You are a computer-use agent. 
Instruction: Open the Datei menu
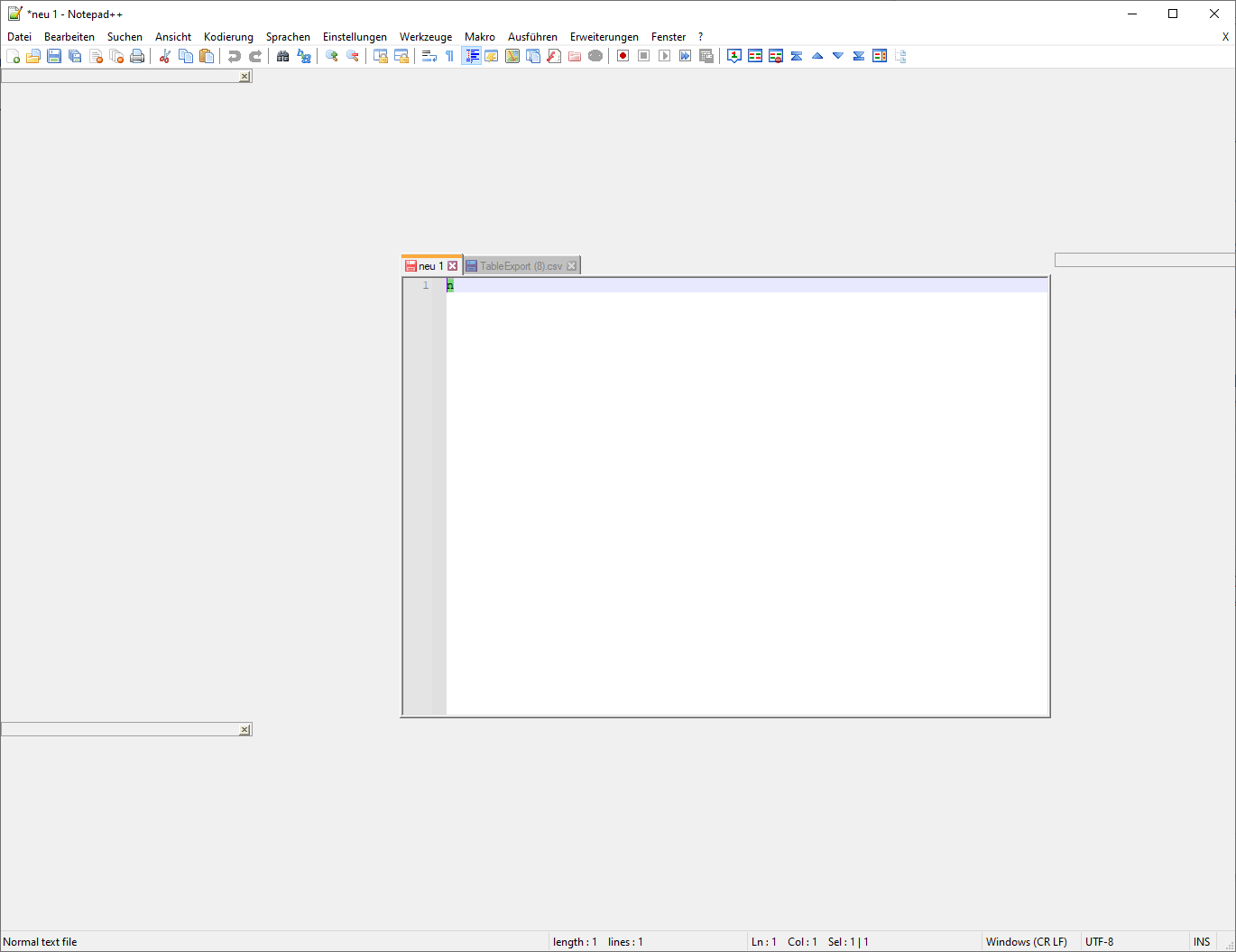click(x=19, y=37)
